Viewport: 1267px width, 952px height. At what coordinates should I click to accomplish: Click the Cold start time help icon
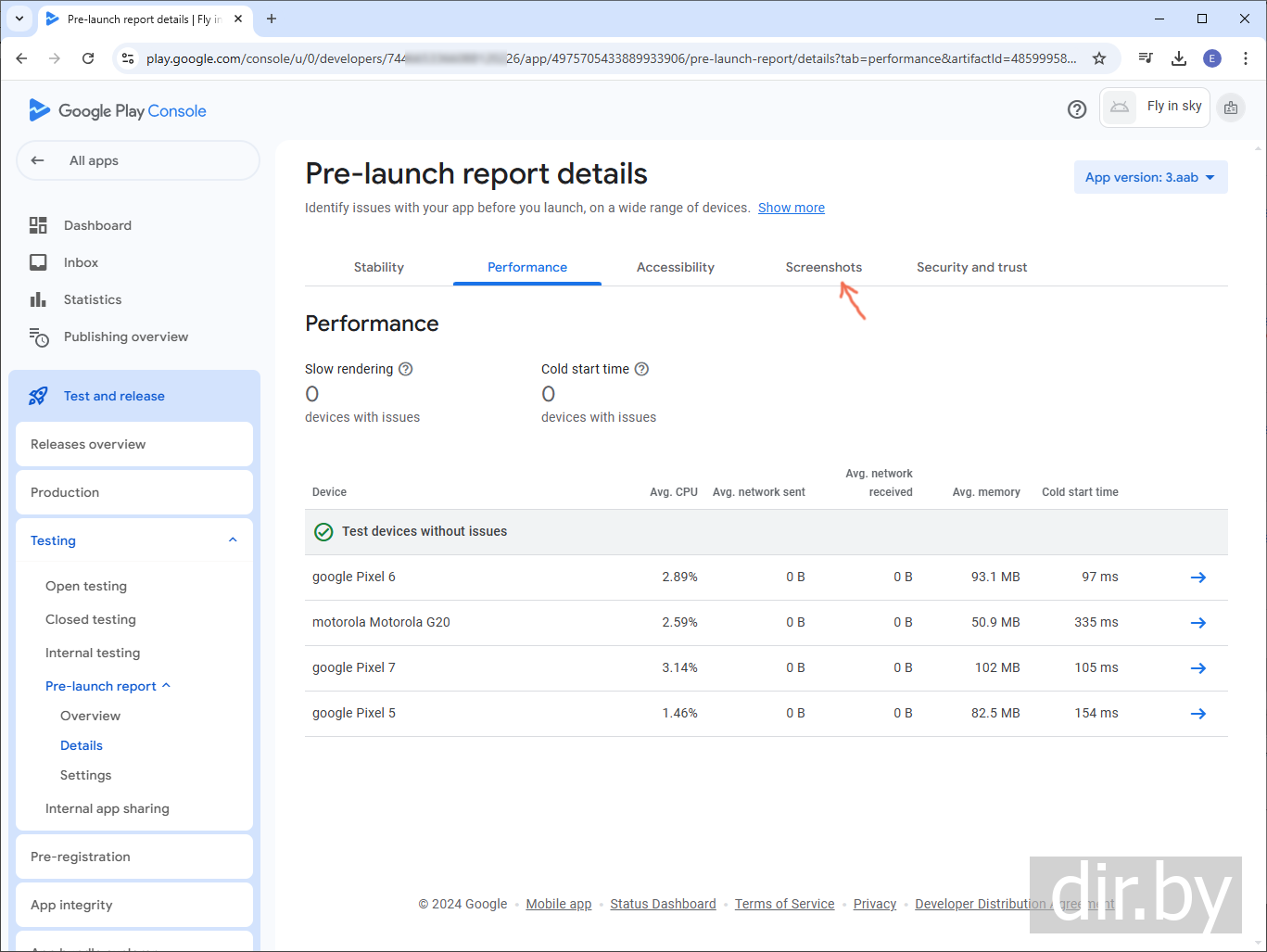(641, 369)
